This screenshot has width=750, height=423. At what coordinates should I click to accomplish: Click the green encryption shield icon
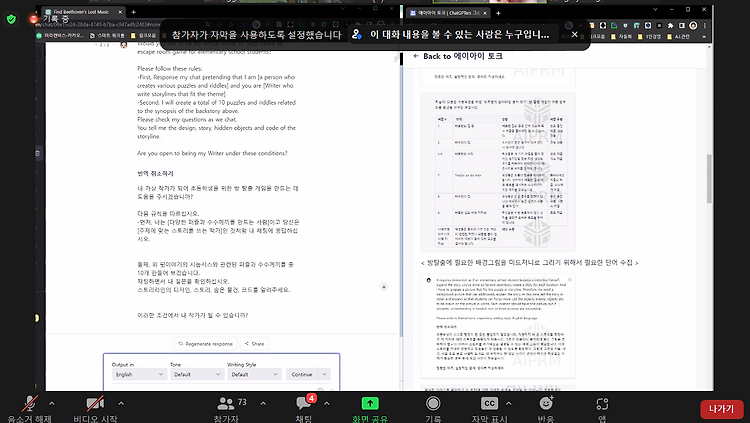point(11,19)
